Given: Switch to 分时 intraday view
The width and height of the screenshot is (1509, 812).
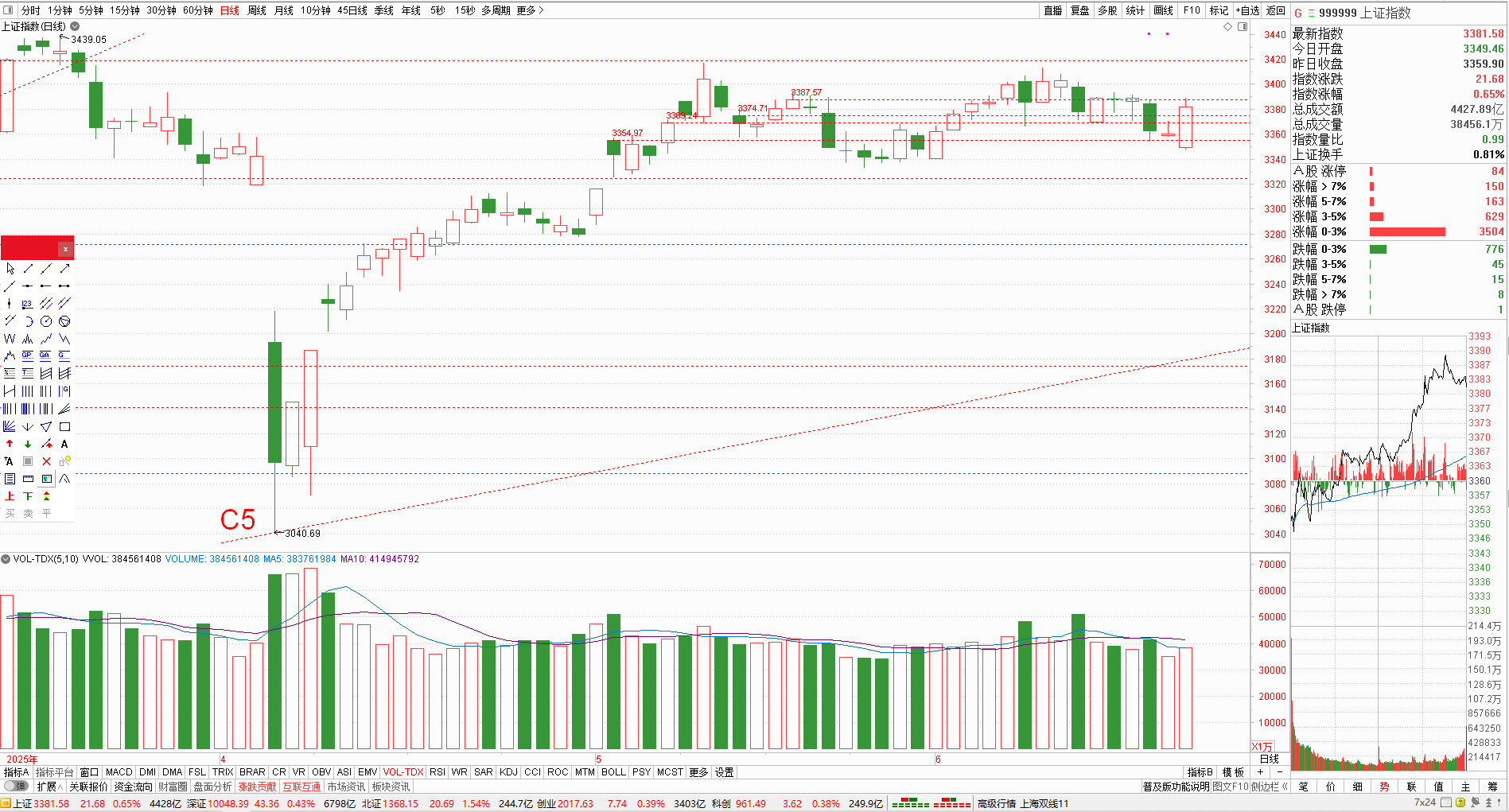Looking at the screenshot, I should (x=30, y=10).
